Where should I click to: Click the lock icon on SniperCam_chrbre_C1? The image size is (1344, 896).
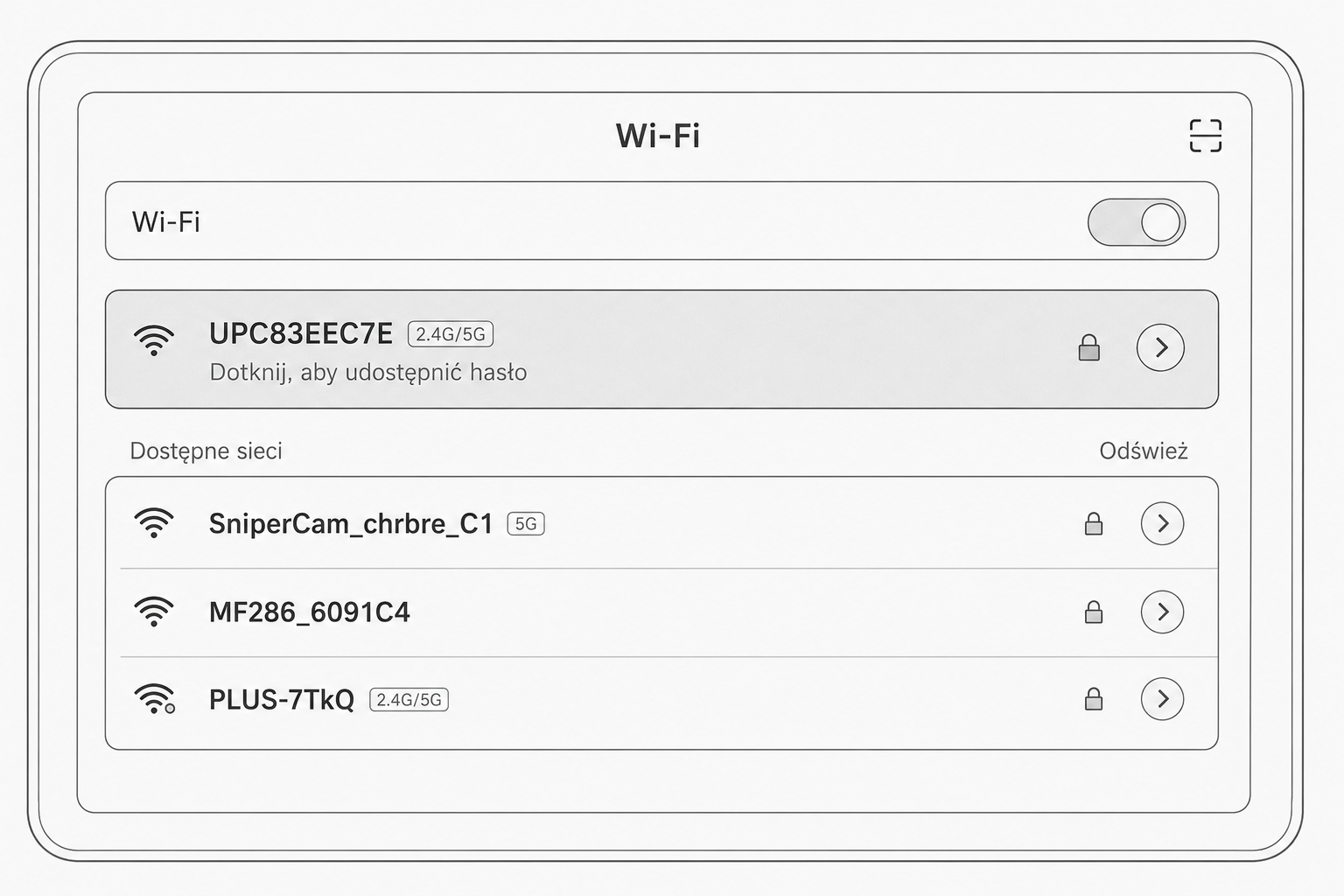[1094, 523]
